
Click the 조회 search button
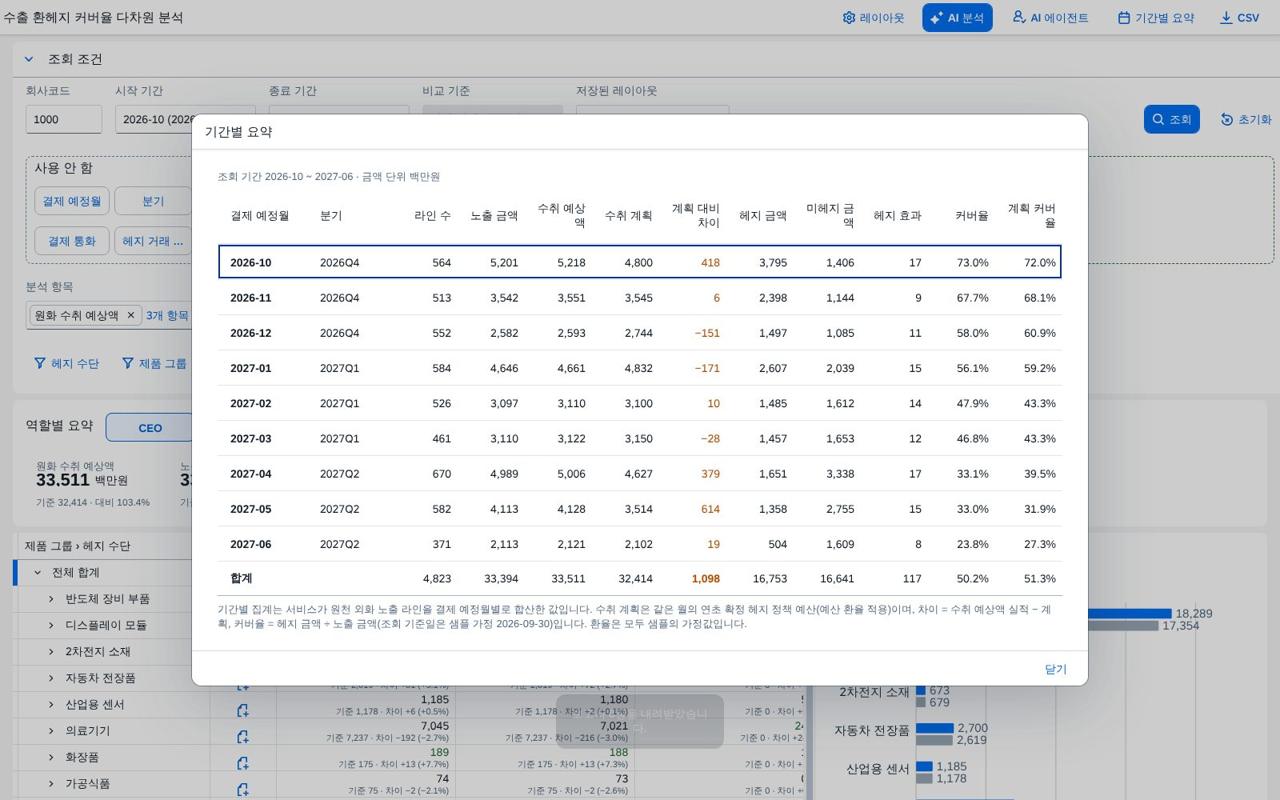coord(1171,119)
